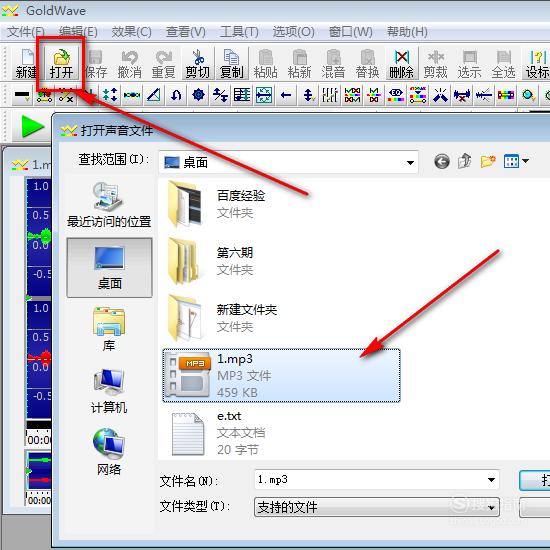This screenshot has width=550, height=550.
Task: Click the vertical bars mixer effect icon
Action: [x=330, y=95]
